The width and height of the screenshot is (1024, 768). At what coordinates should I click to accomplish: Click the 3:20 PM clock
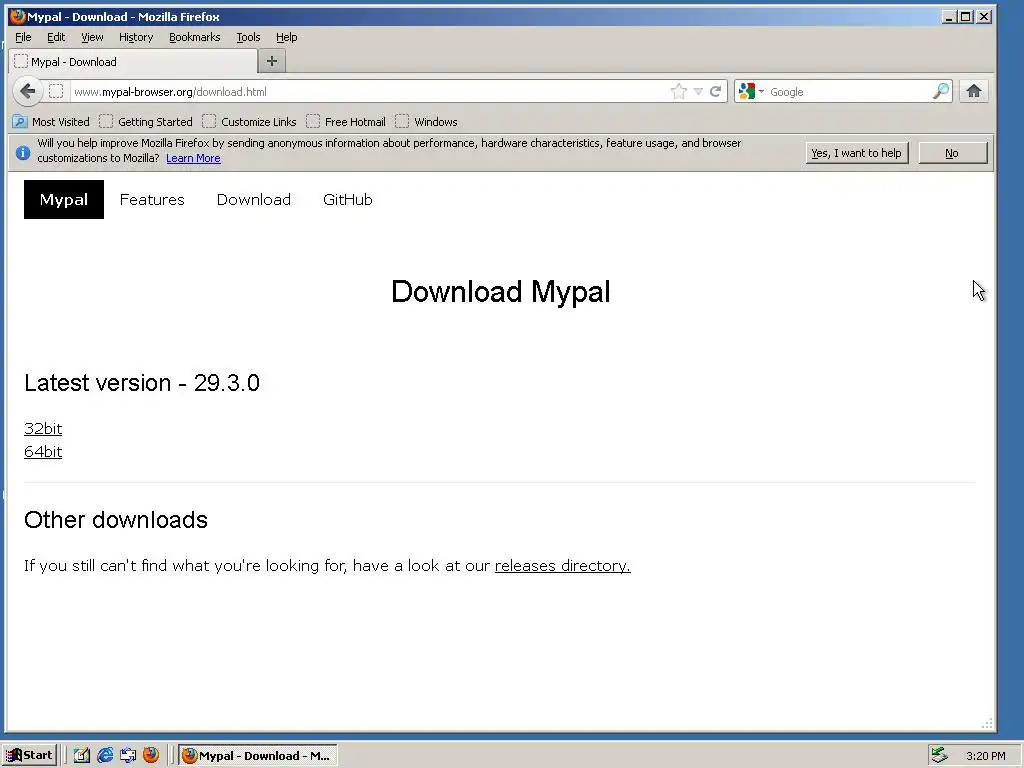click(985, 756)
